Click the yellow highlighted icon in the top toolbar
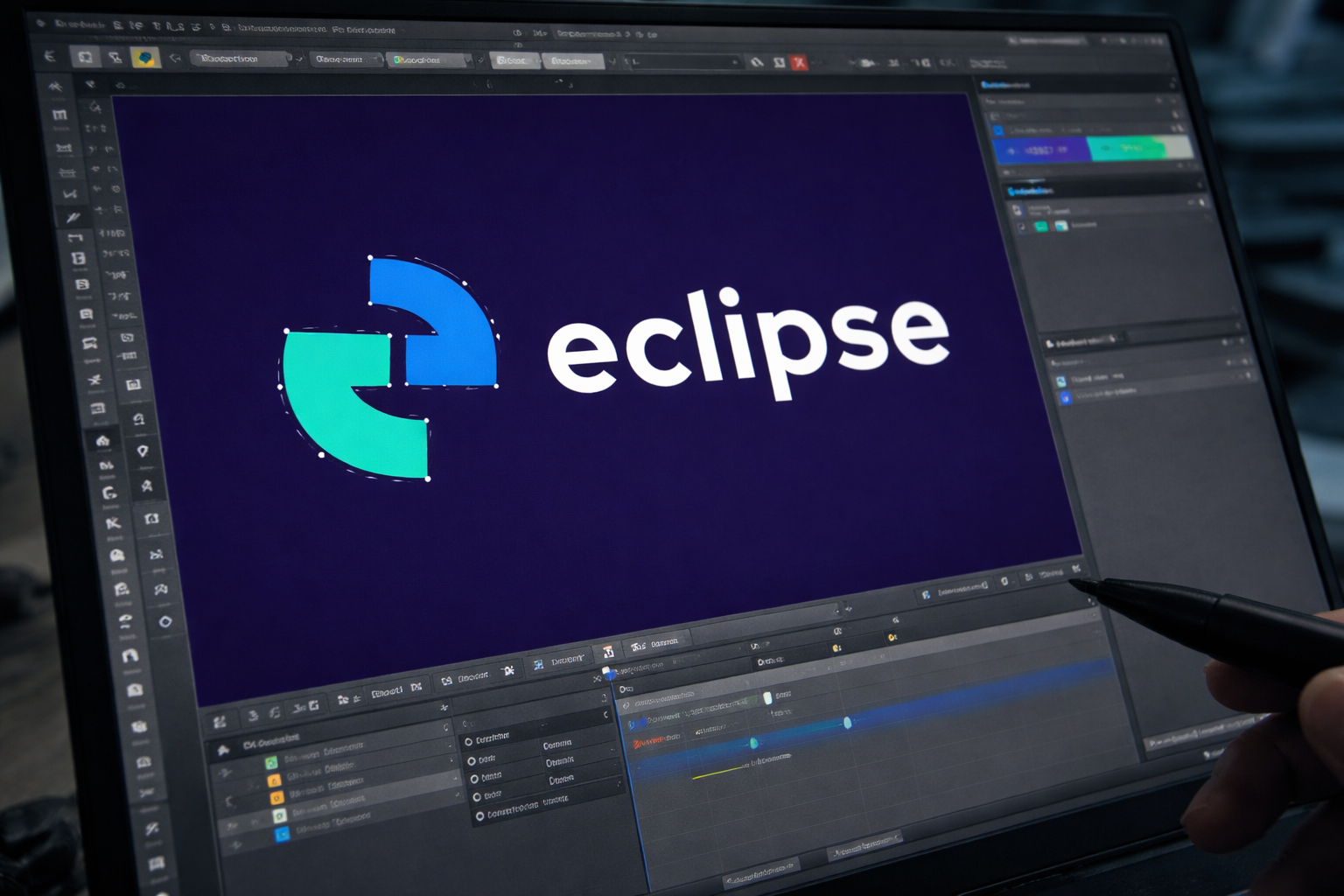This screenshot has width=1344, height=896. click(x=145, y=58)
